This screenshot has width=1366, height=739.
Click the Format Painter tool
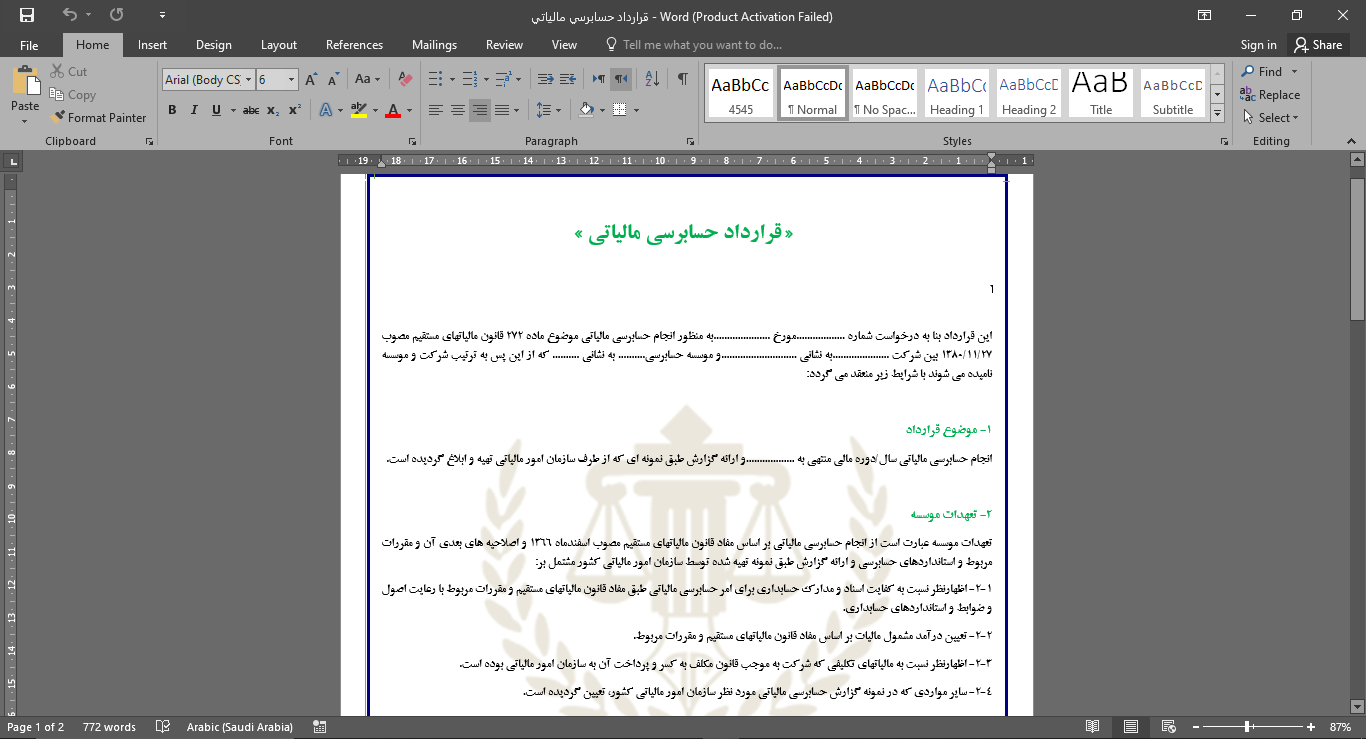pos(98,117)
